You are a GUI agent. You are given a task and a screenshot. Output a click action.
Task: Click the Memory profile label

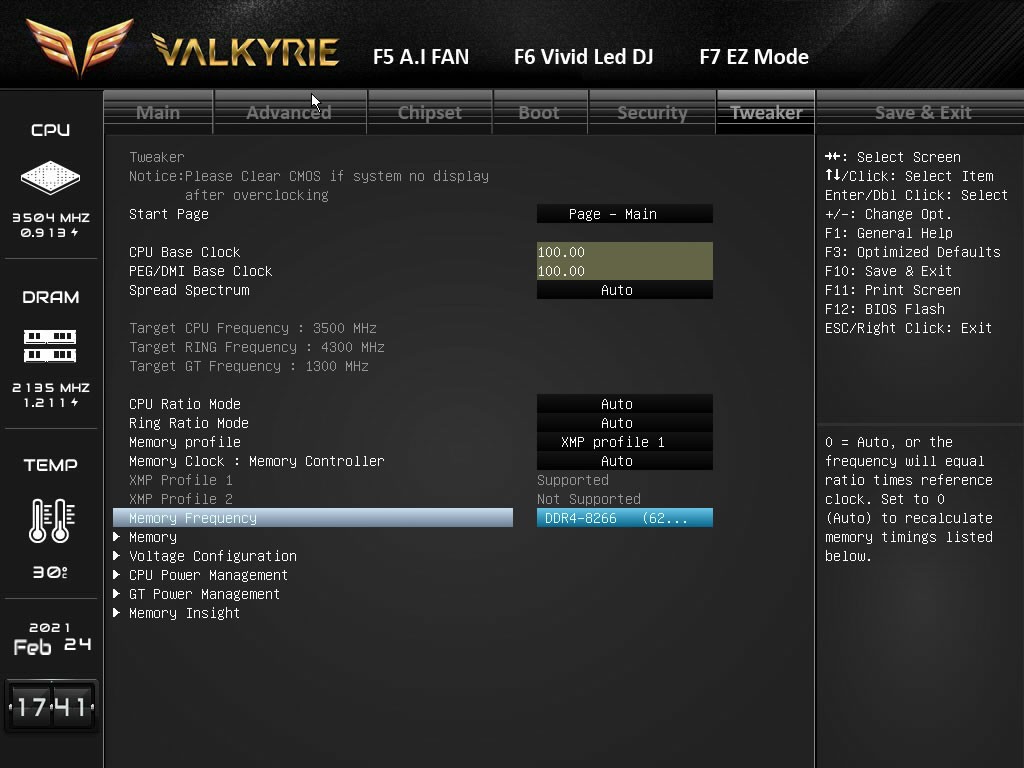pyautogui.click(x=185, y=442)
